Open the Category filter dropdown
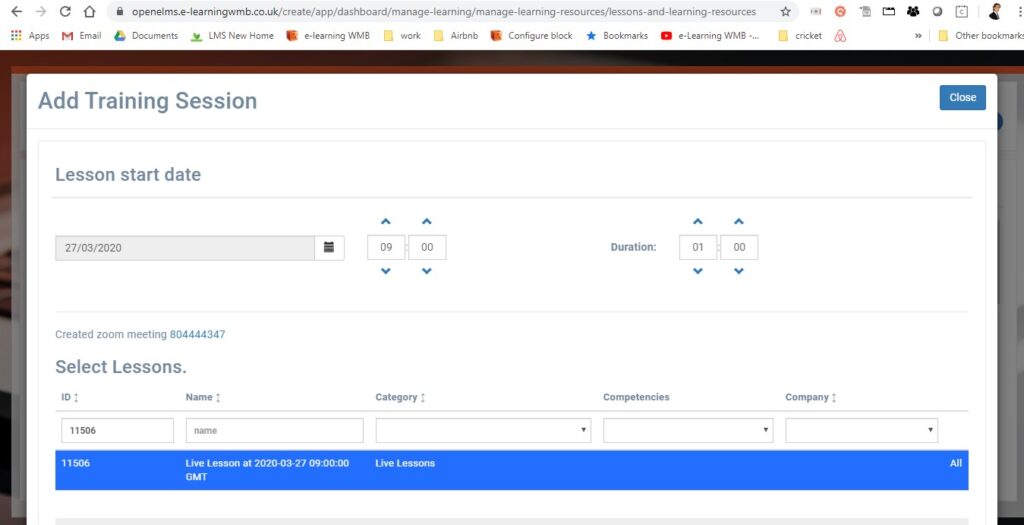 coord(483,430)
